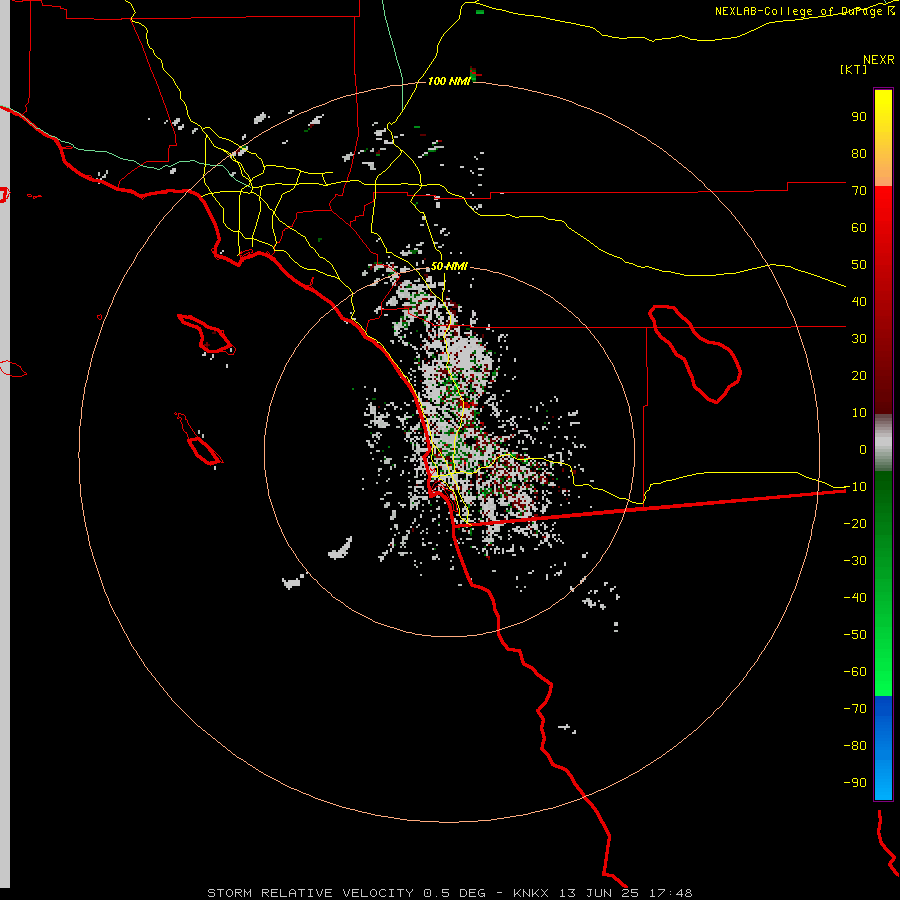The image size is (900, 900).
Task: Pick the bright green band near -60 on color bar
Action: pyautogui.click(x=883, y=674)
